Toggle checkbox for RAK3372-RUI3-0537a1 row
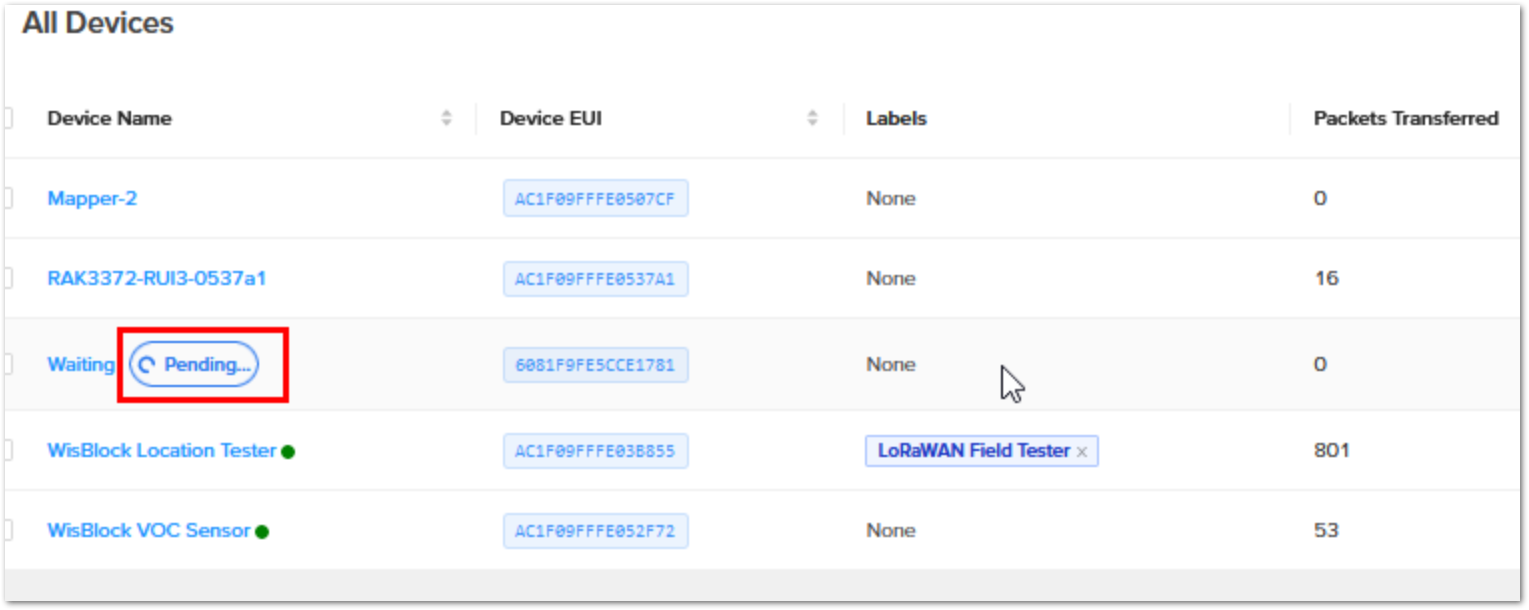1529x610 pixels. [x=6, y=278]
